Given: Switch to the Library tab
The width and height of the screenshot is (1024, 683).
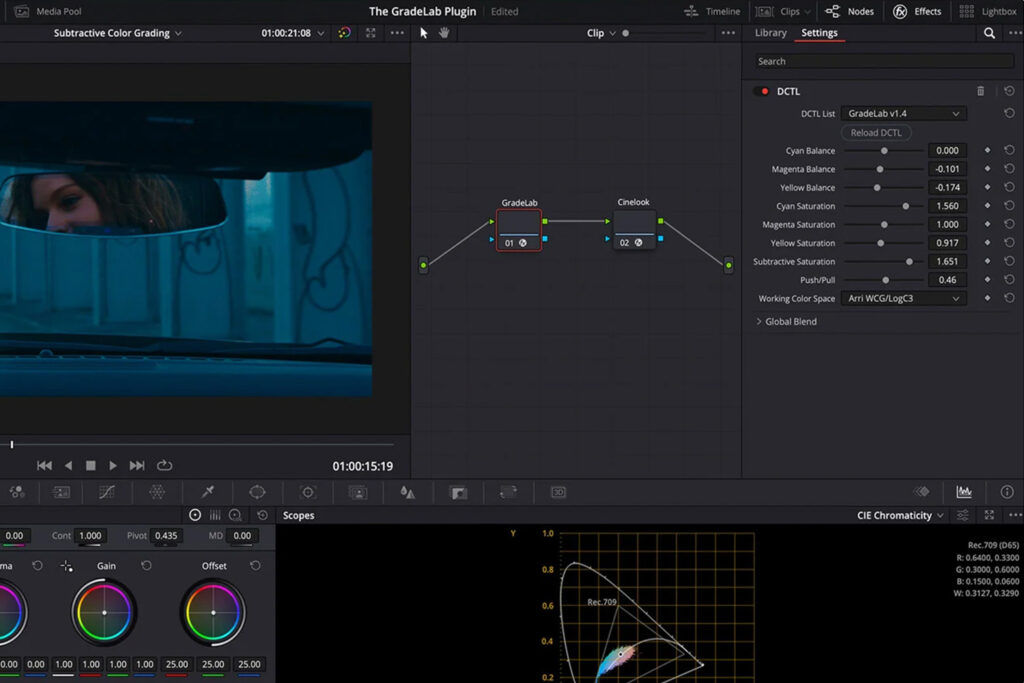Looking at the screenshot, I should point(770,33).
